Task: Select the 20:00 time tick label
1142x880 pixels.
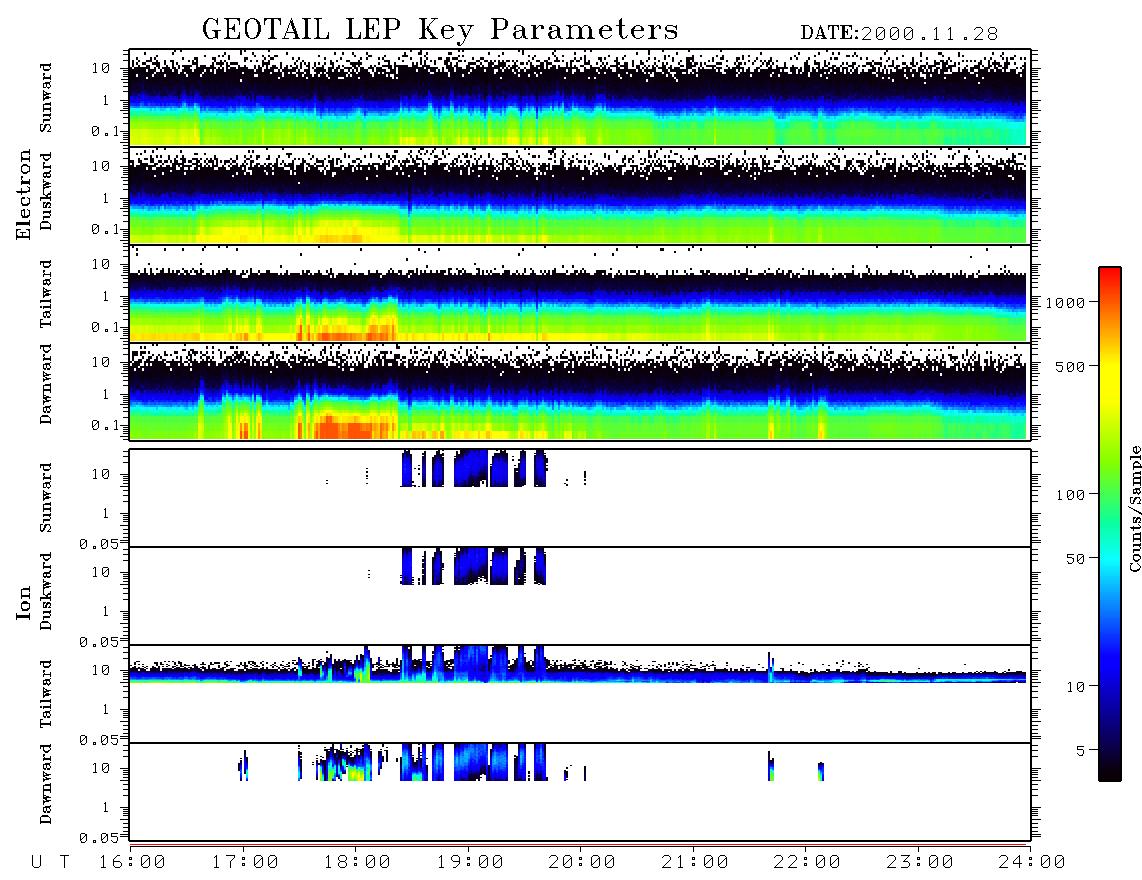Action: (x=582, y=863)
